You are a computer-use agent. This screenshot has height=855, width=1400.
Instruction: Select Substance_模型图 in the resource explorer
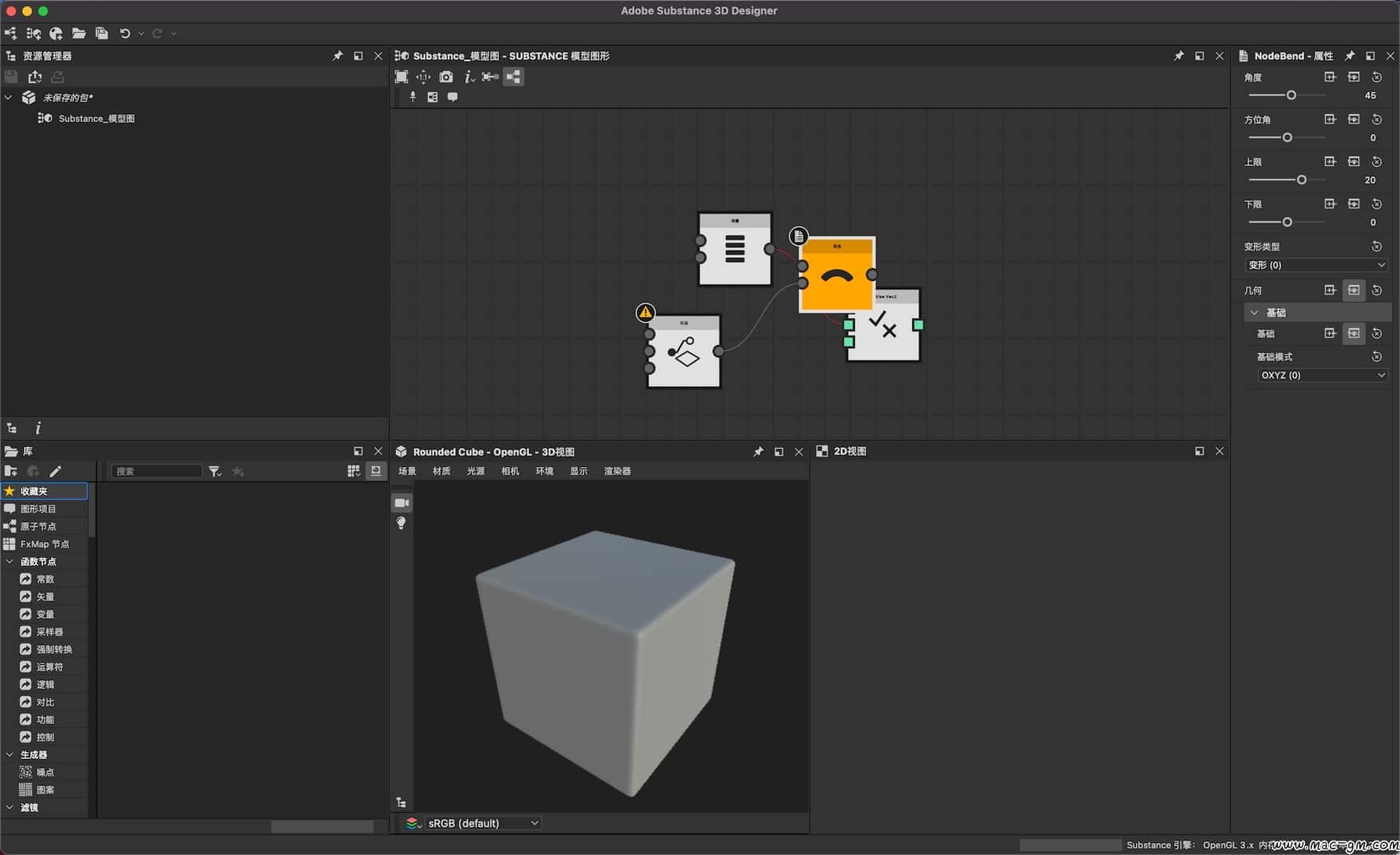(x=96, y=118)
